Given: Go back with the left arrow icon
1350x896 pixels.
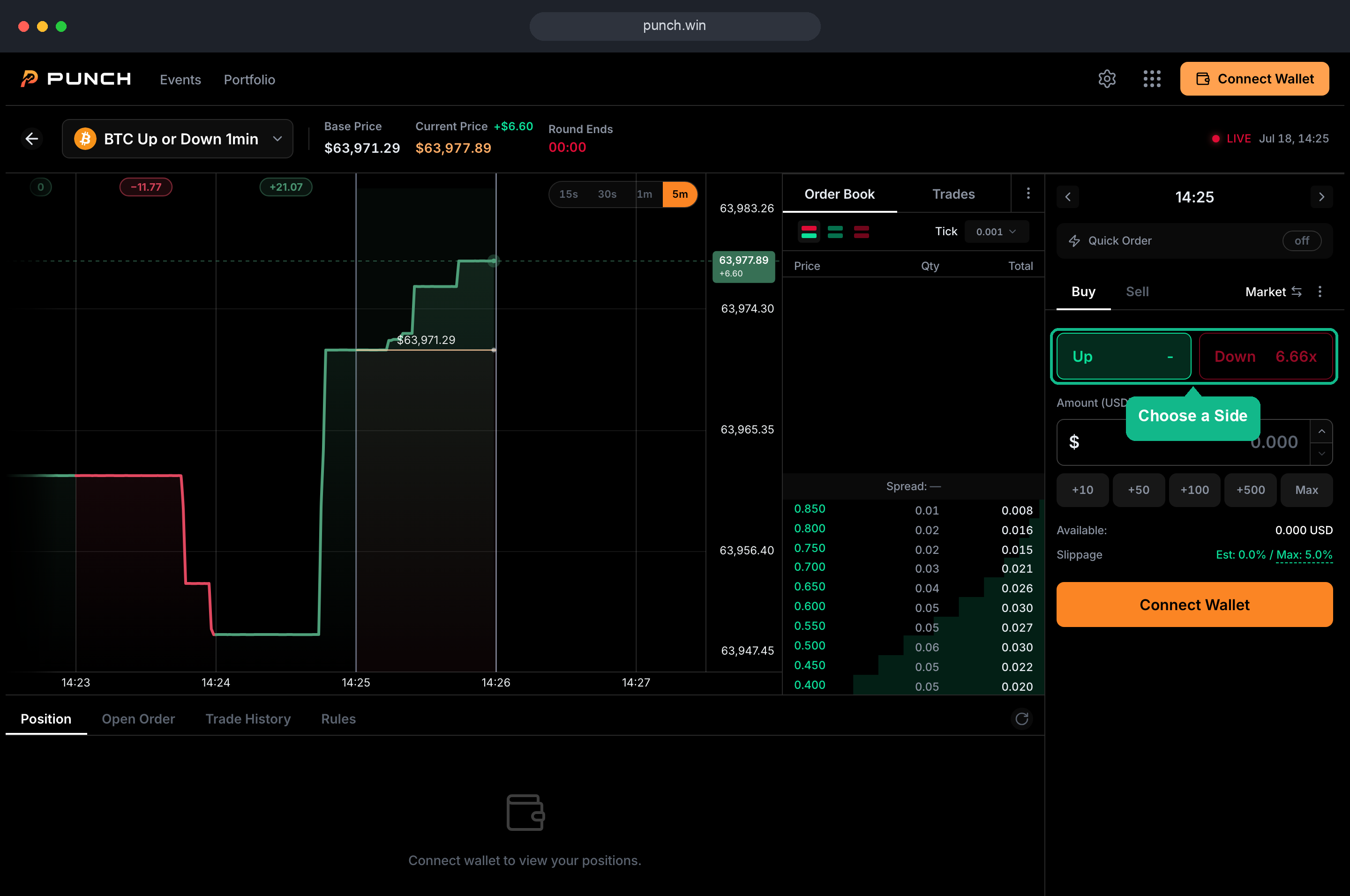Looking at the screenshot, I should coord(32,138).
